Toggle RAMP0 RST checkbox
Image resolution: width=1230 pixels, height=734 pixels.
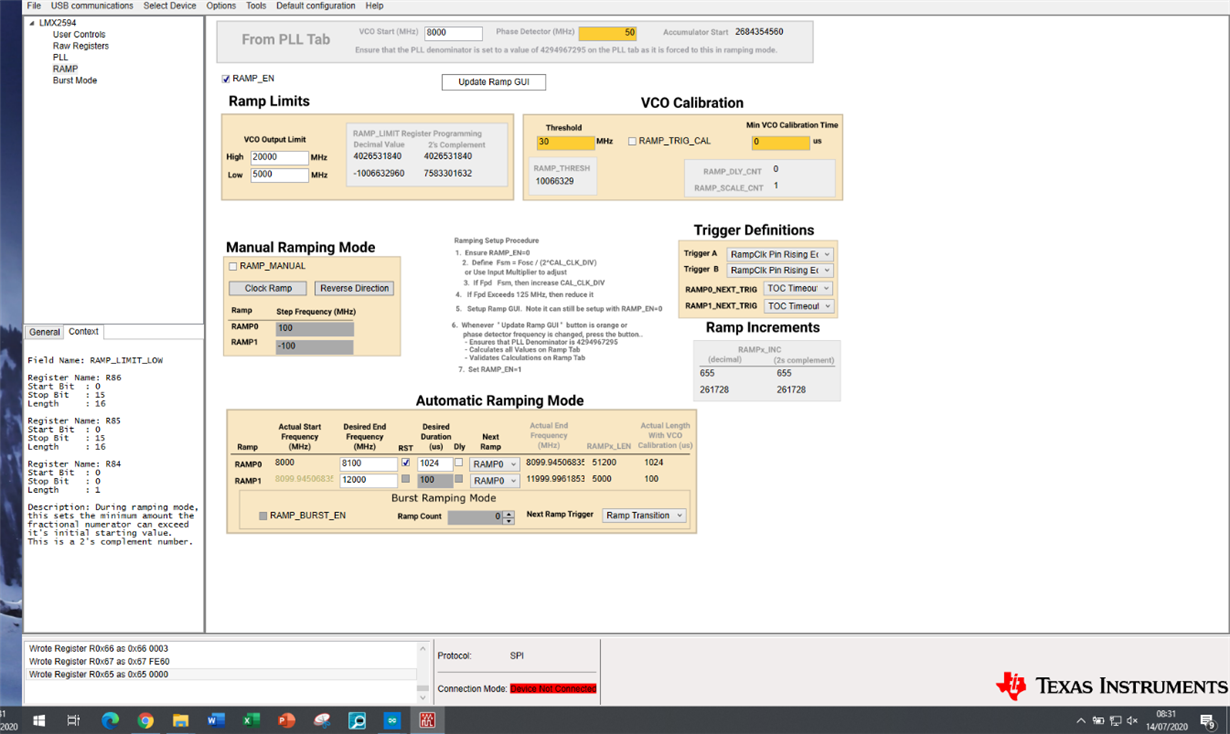pos(405,463)
